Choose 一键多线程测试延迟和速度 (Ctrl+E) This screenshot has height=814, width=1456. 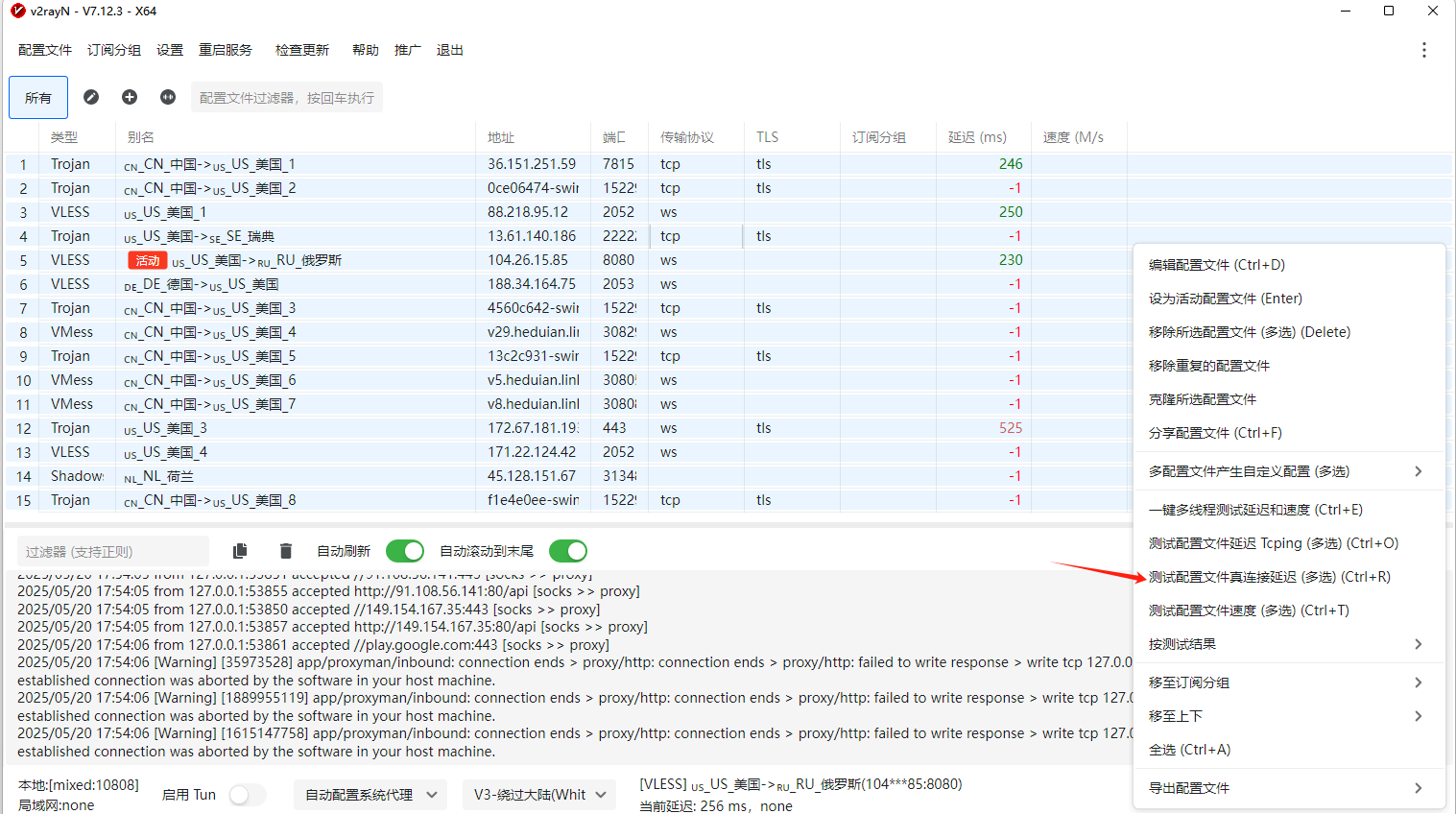coord(1290,510)
